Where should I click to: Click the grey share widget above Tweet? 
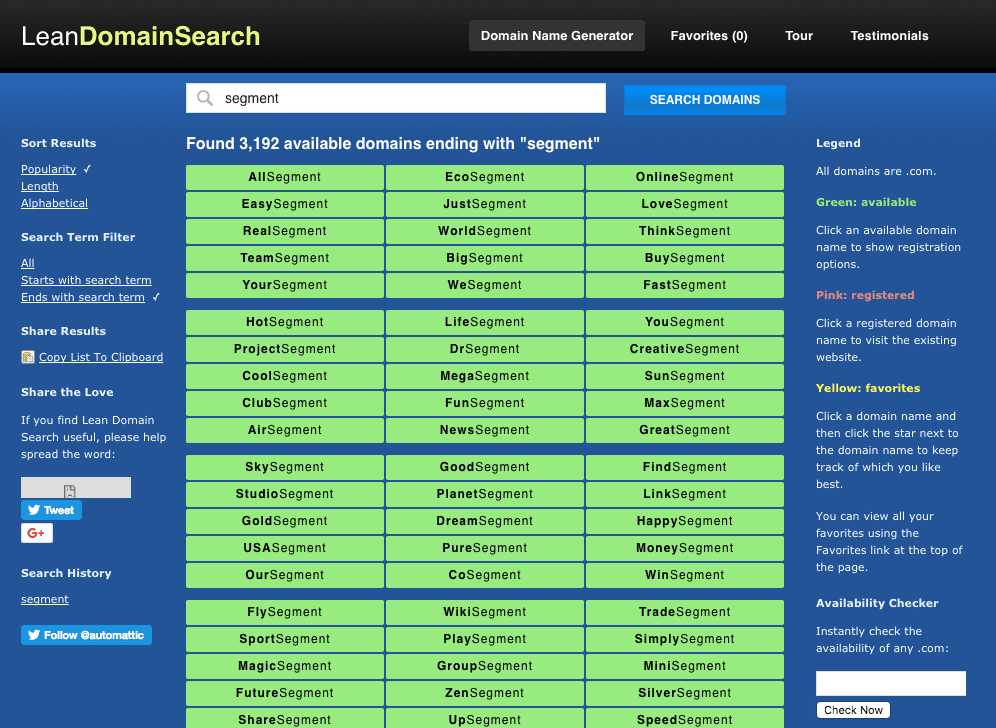coord(76,488)
